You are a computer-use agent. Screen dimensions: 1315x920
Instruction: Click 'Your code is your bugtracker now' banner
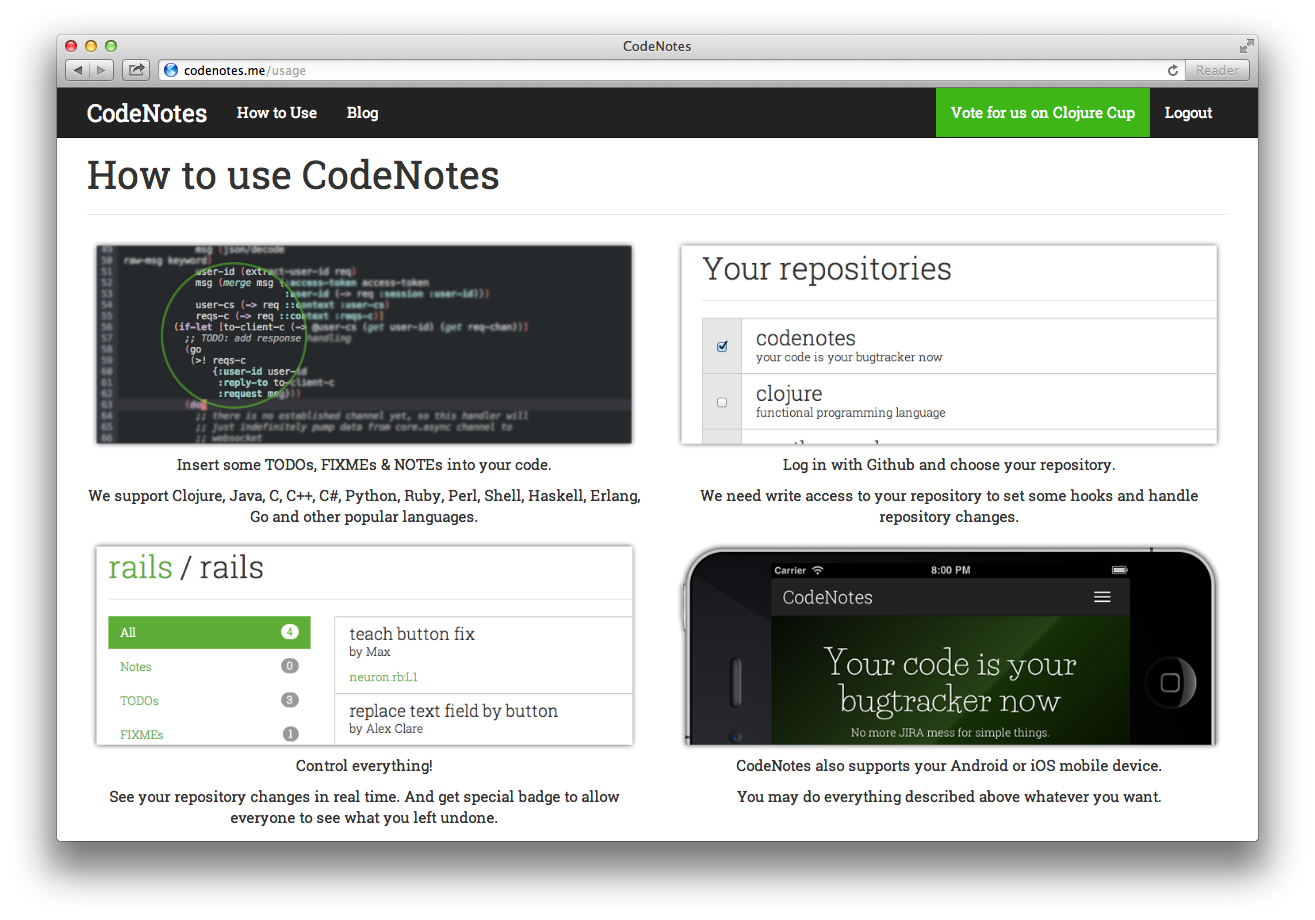click(x=949, y=682)
